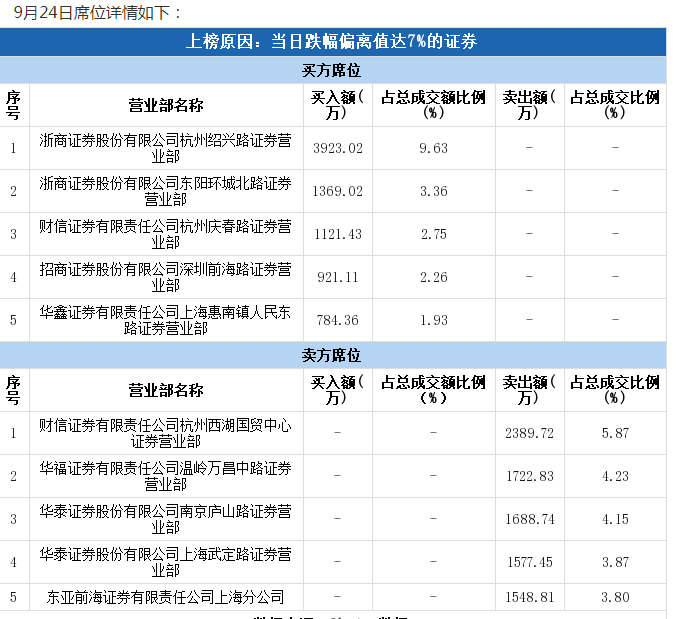Select sell amount value 1722.83

click(x=529, y=476)
